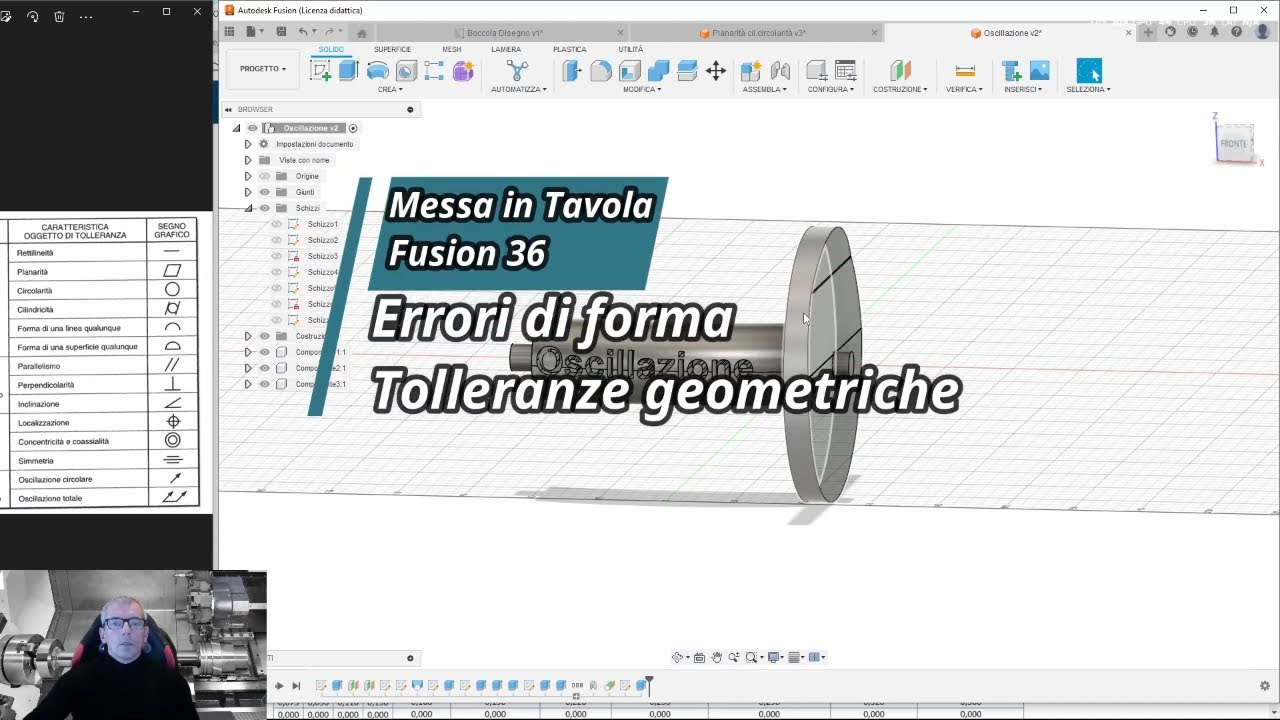Select the Insert Derive icon
1280x720 pixels.
click(x=1012, y=70)
